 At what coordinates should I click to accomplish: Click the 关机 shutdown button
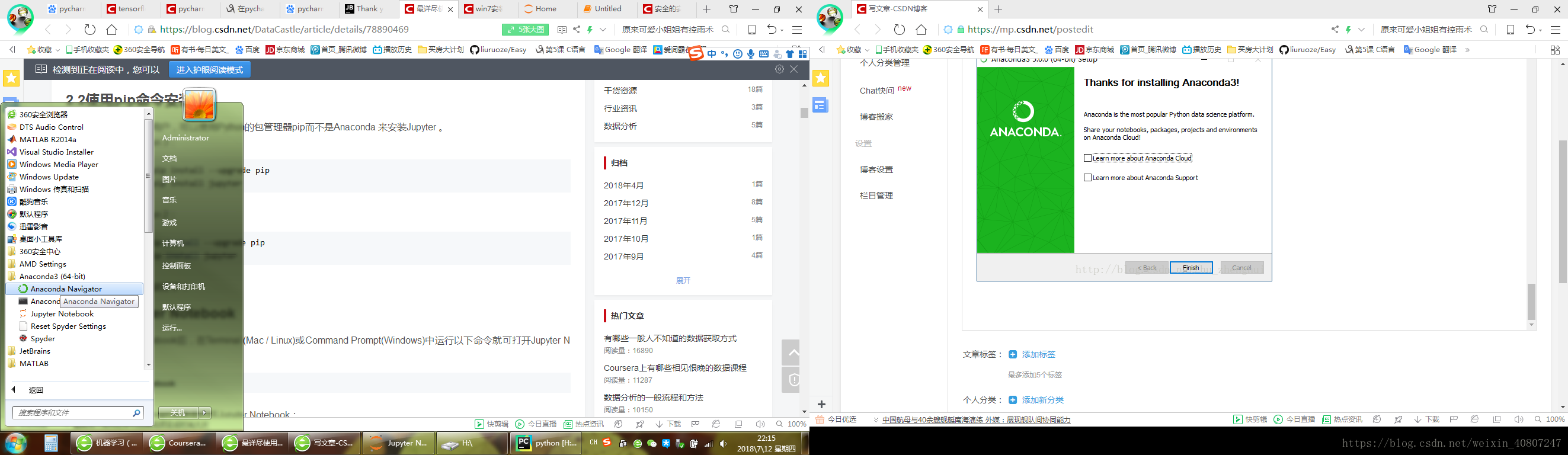(x=178, y=412)
